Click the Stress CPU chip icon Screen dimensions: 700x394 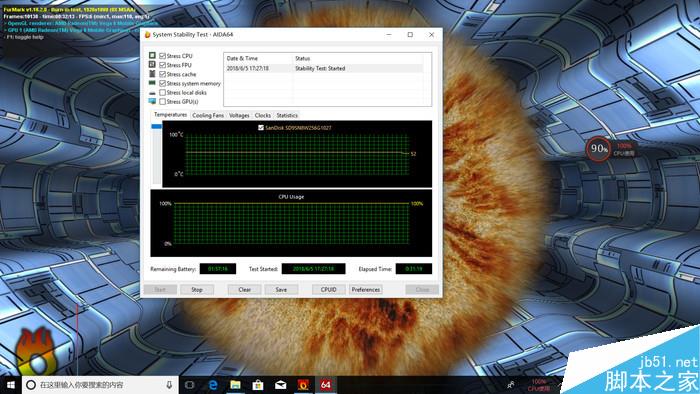(x=152, y=55)
